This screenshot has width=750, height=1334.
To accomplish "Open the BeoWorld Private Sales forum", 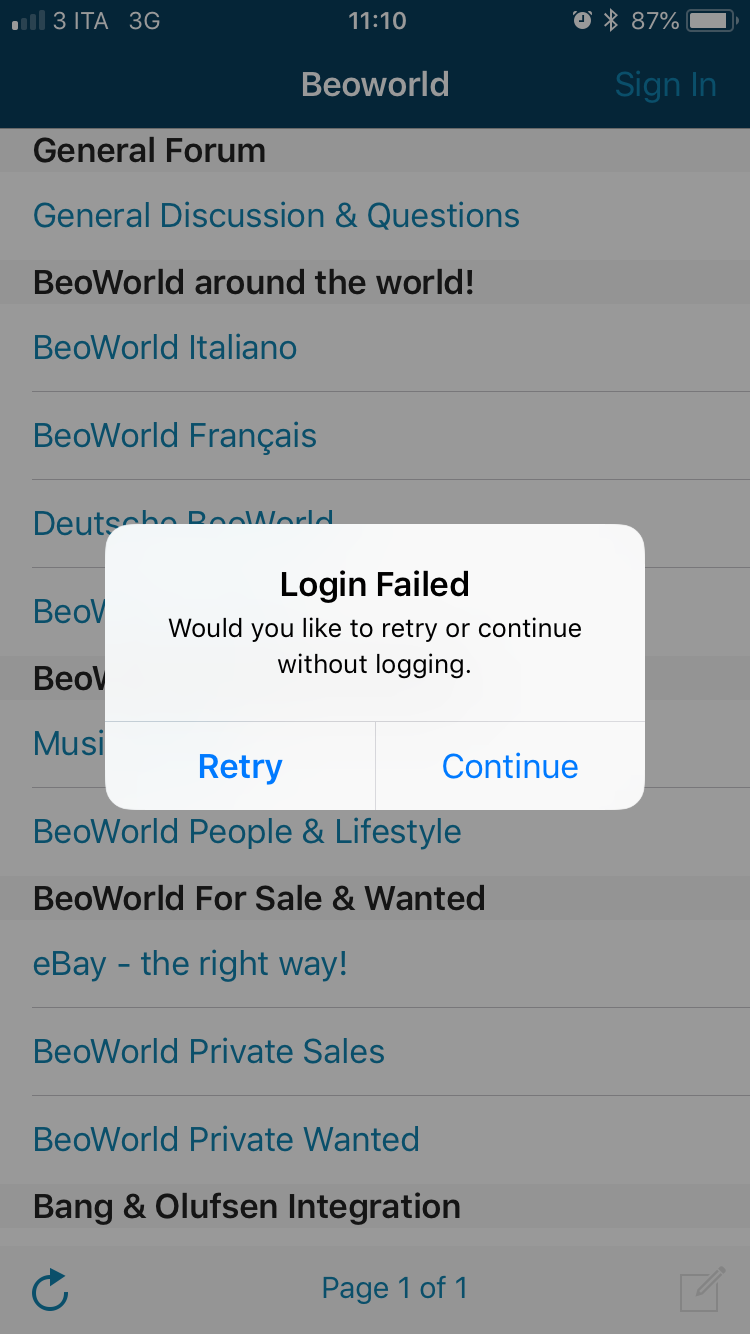I will [x=209, y=1052].
